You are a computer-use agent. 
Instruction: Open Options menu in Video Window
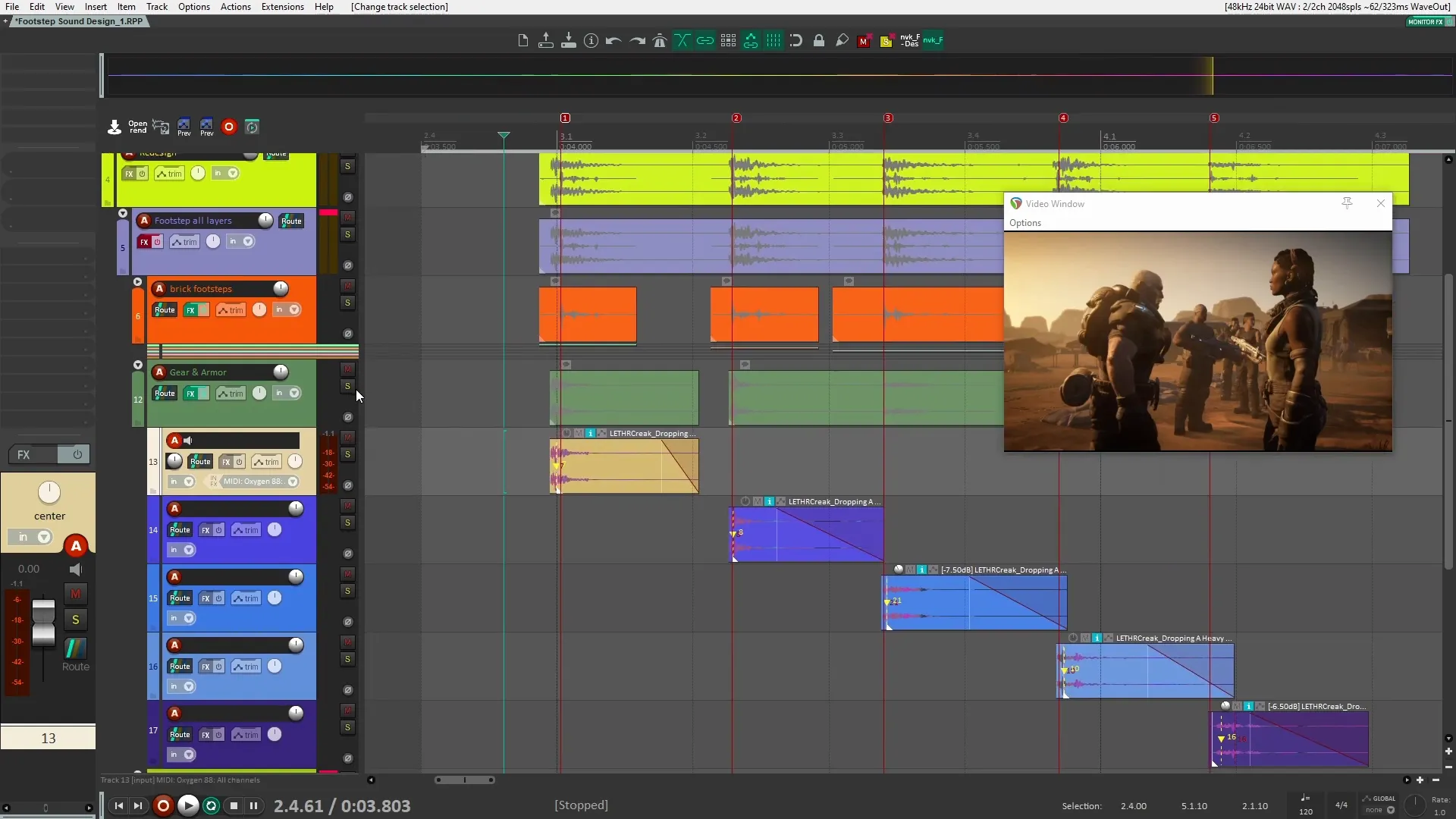click(1025, 223)
